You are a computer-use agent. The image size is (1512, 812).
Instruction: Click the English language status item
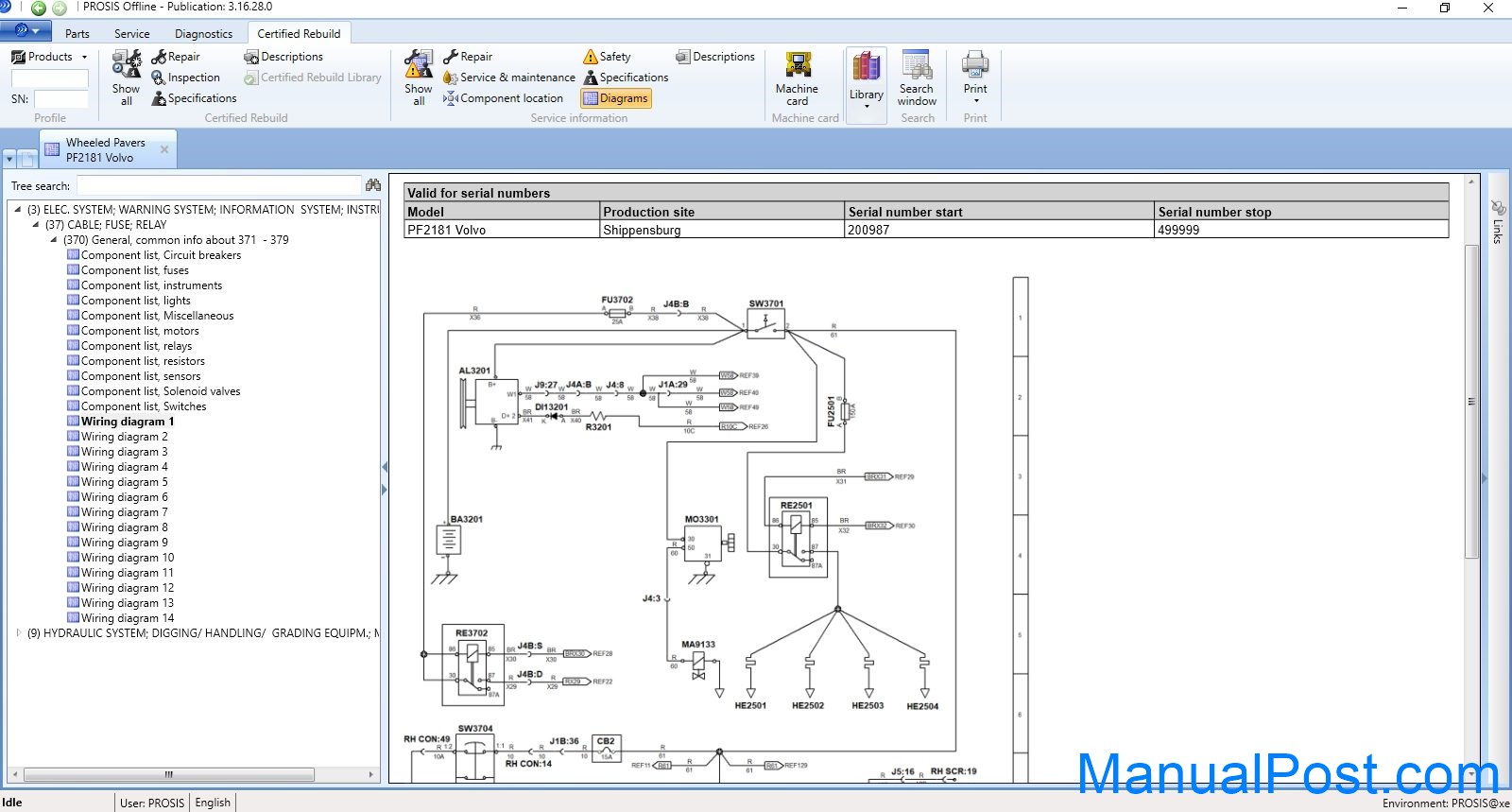(213, 803)
